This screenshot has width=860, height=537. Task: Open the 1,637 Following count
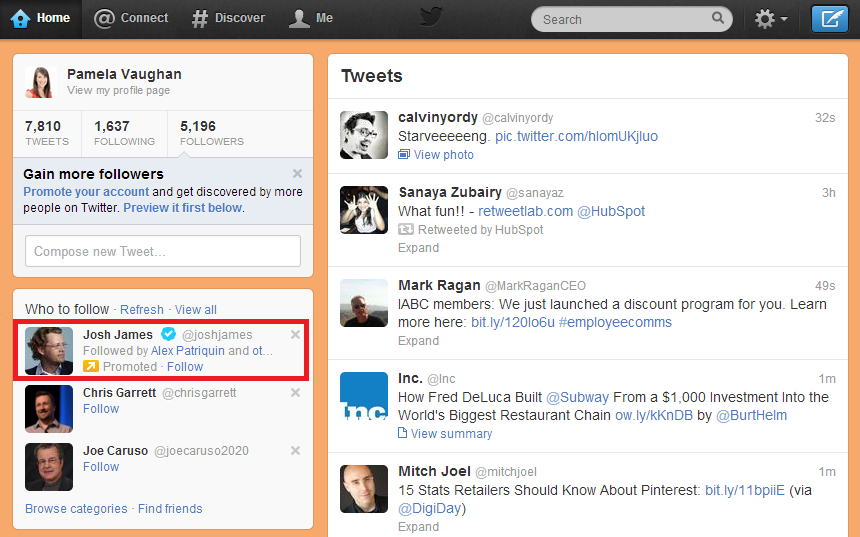tap(125, 133)
